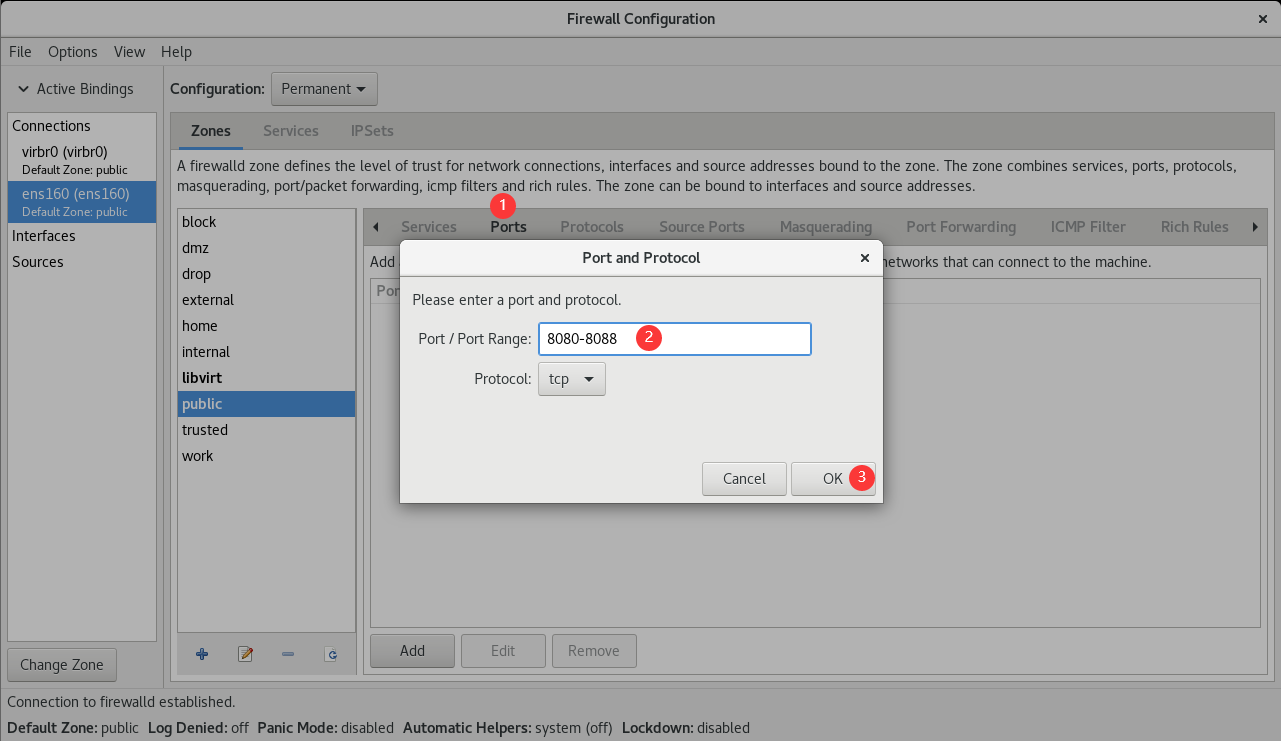Select the Masquerading tab
The height and width of the screenshot is (741, 1281).
pos(826,227)
